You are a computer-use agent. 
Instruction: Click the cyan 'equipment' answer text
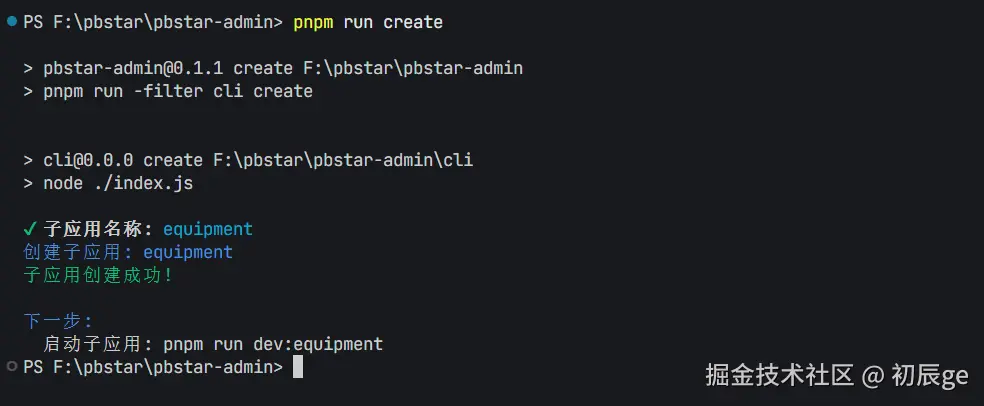tap(208, 229)
